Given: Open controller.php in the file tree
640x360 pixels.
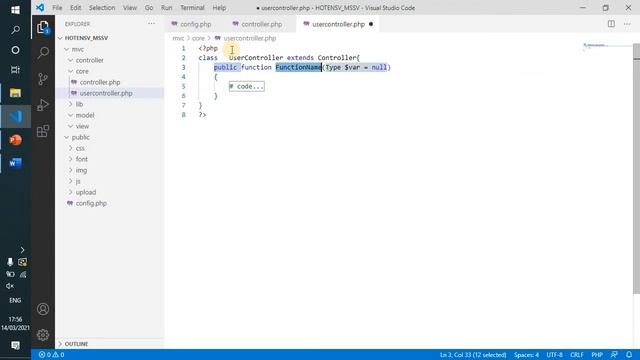Looking at the screenshot, I should (100, 82).
